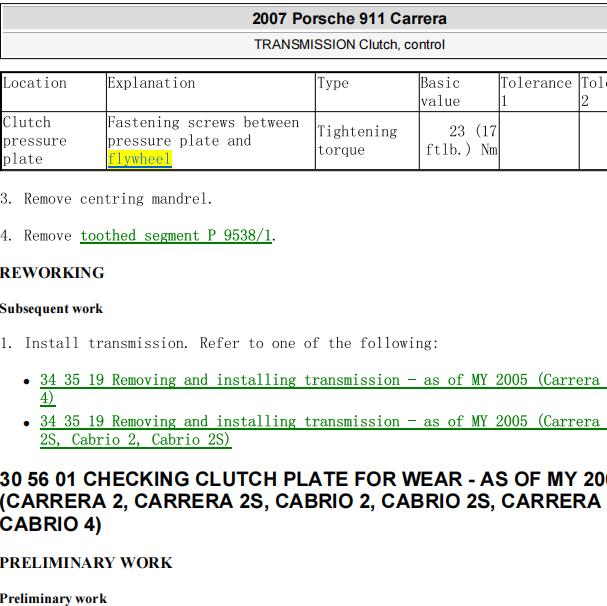Screen dimensions: 607x606
Task: Open the toothed segment P 9538/1 link
Action: 176,235
